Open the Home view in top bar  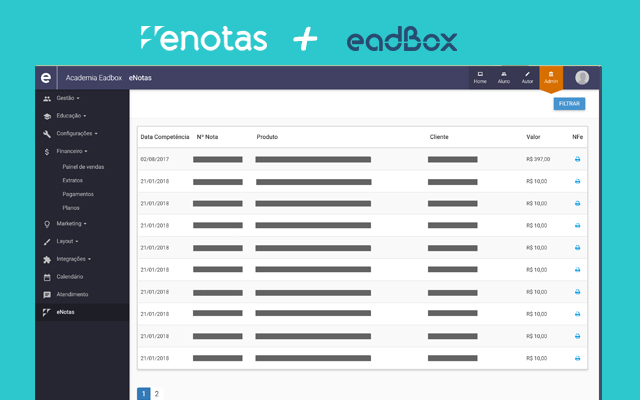480,78
